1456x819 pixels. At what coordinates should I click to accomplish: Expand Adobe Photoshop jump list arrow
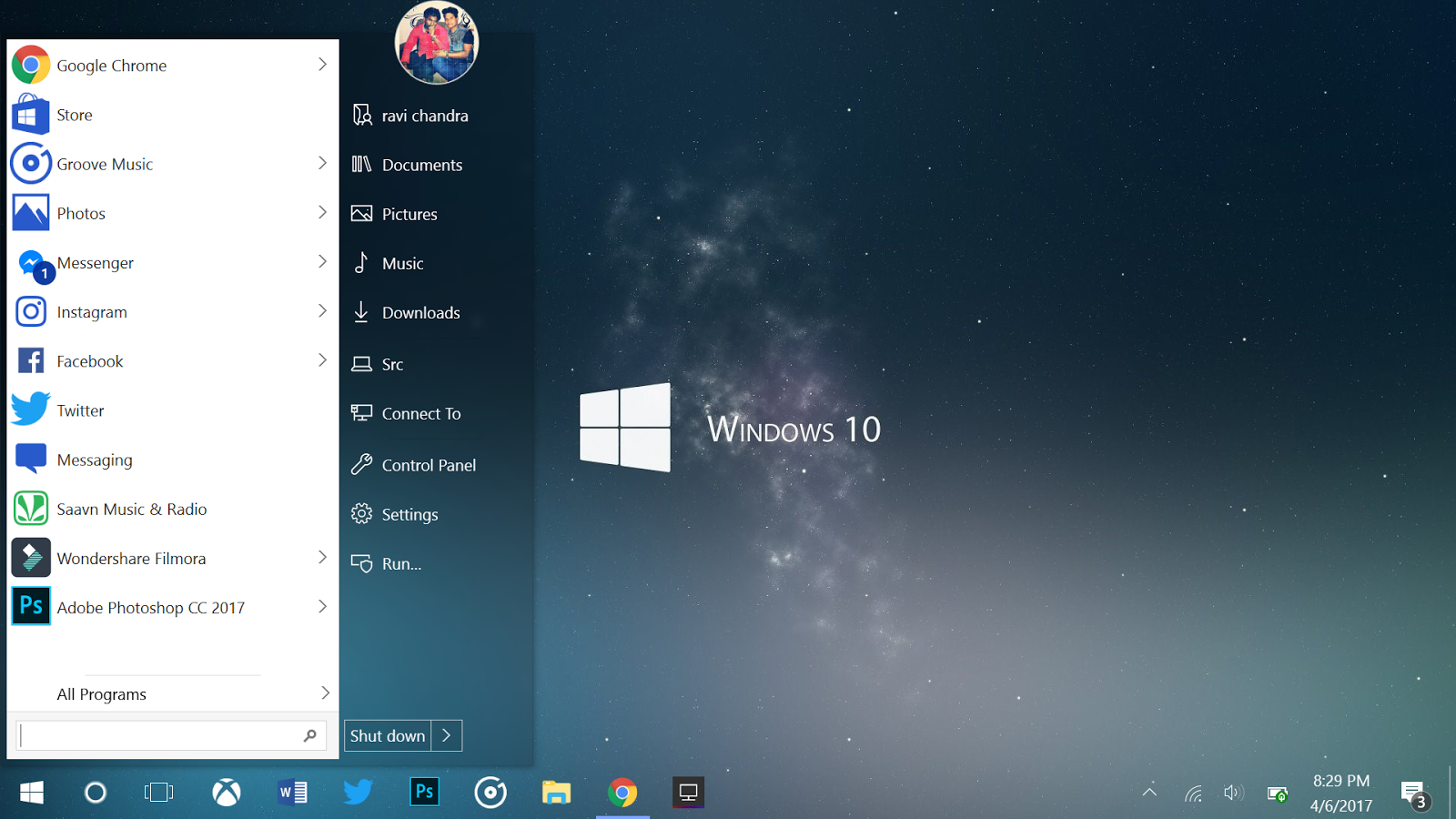click(322, 606)
